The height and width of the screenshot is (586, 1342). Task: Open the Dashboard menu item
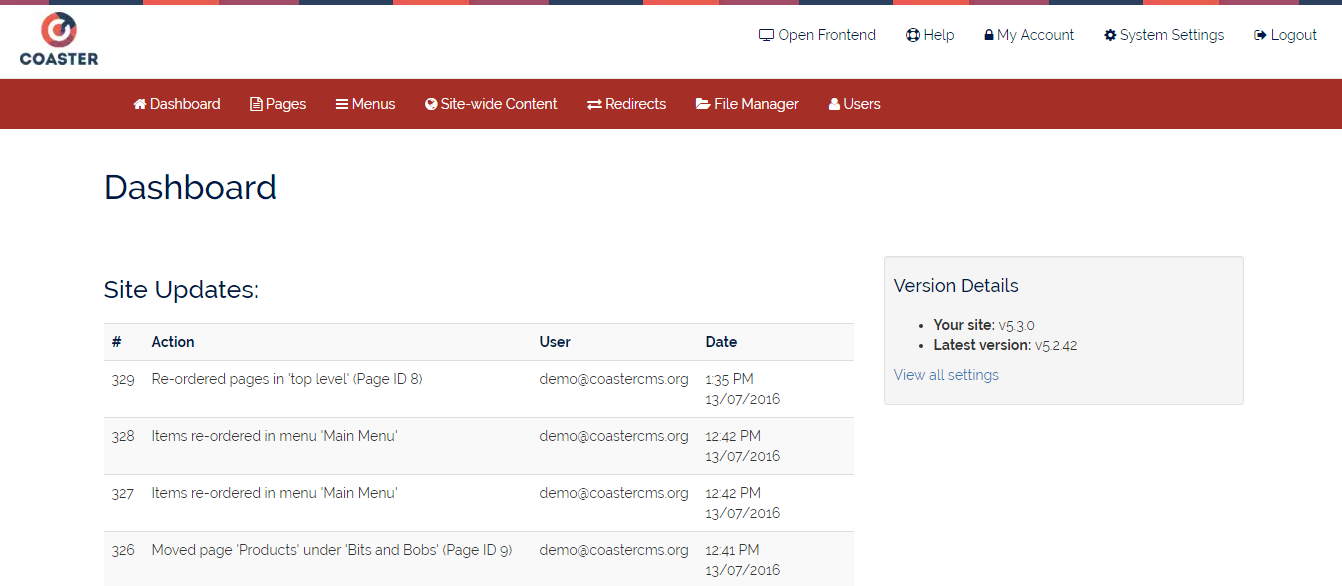(x=177, y=104)
